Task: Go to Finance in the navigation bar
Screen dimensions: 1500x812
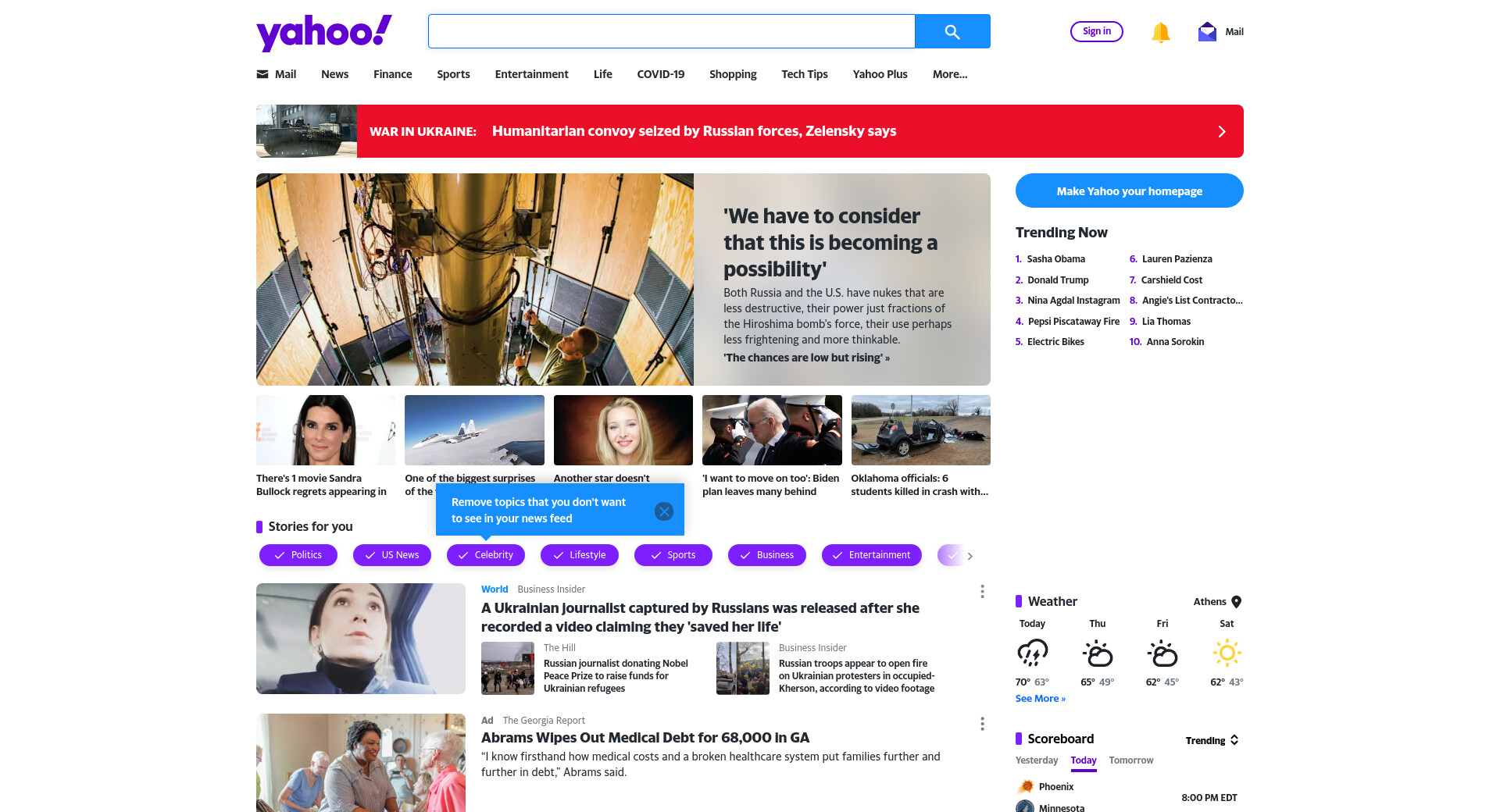Action: tap(392, 74)
